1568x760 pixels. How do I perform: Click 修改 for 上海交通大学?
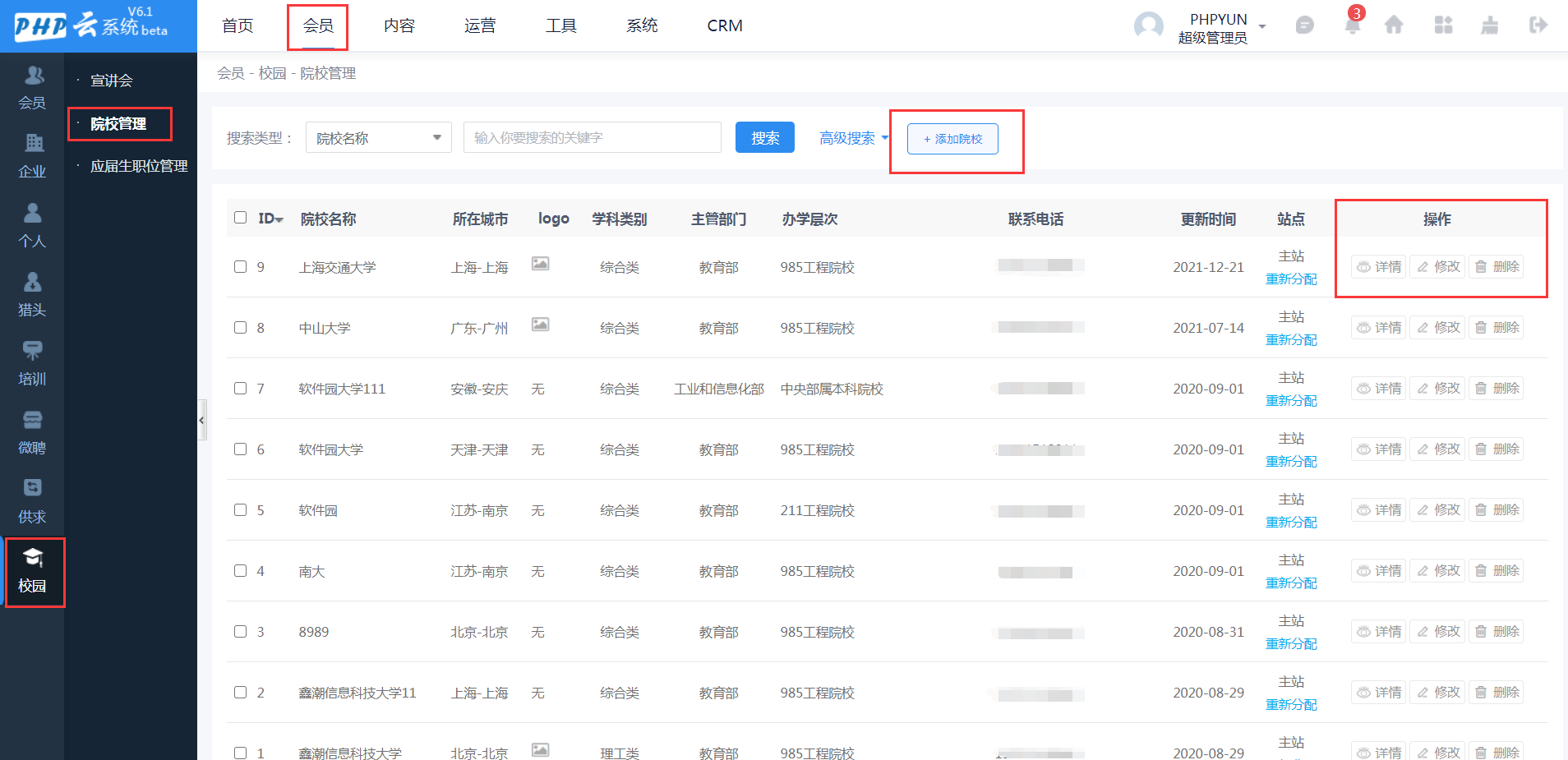coord(1438,266)
